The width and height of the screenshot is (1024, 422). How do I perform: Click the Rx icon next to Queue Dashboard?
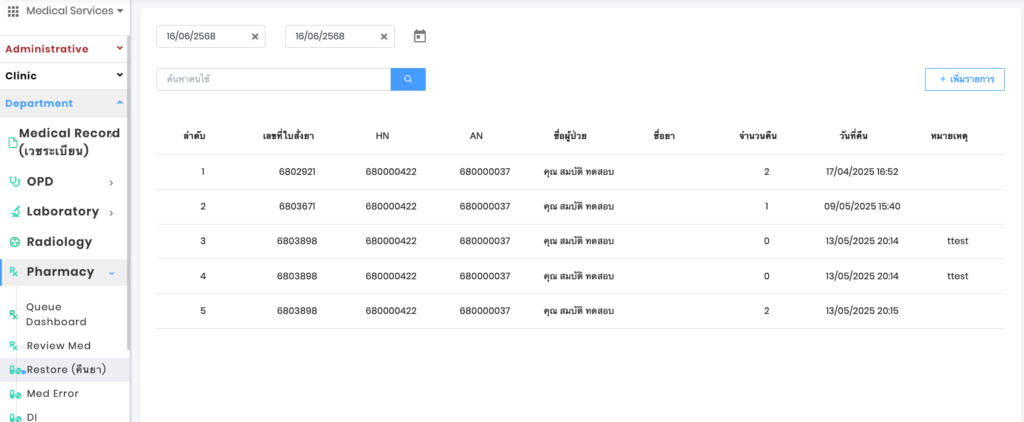14,315
